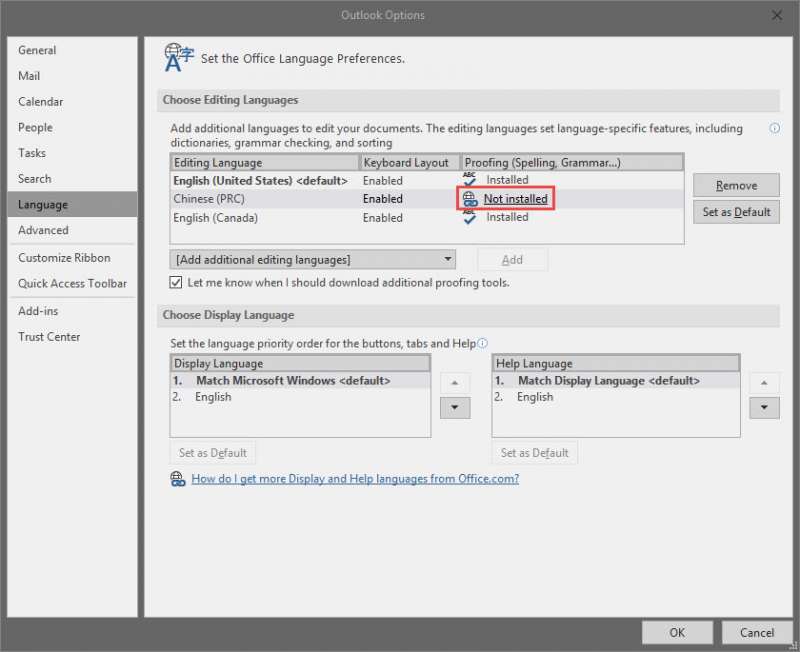
Task: Move help language up with the arrow
Action: click(x=764, y=383)
